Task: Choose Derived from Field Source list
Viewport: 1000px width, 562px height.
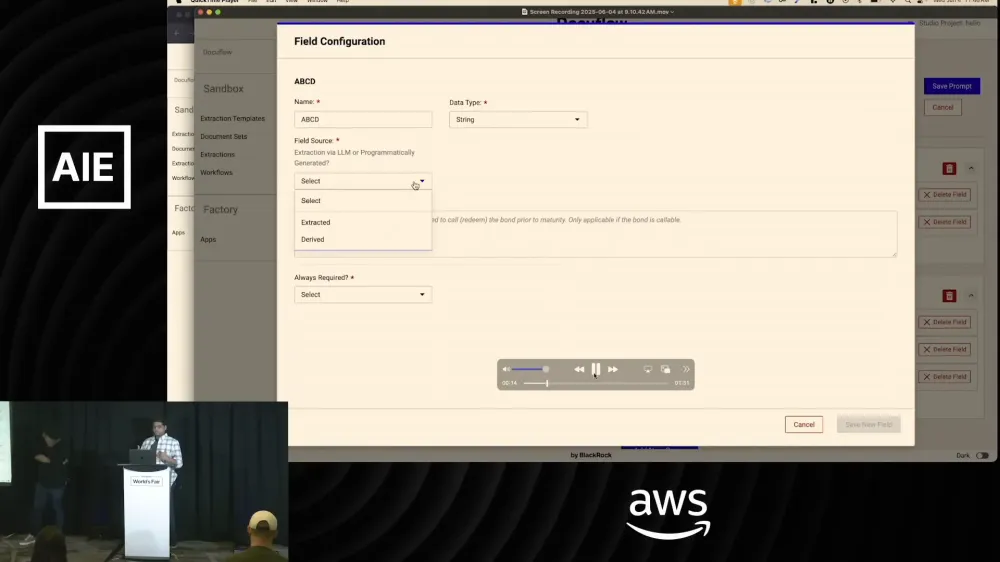Action: 312,240
